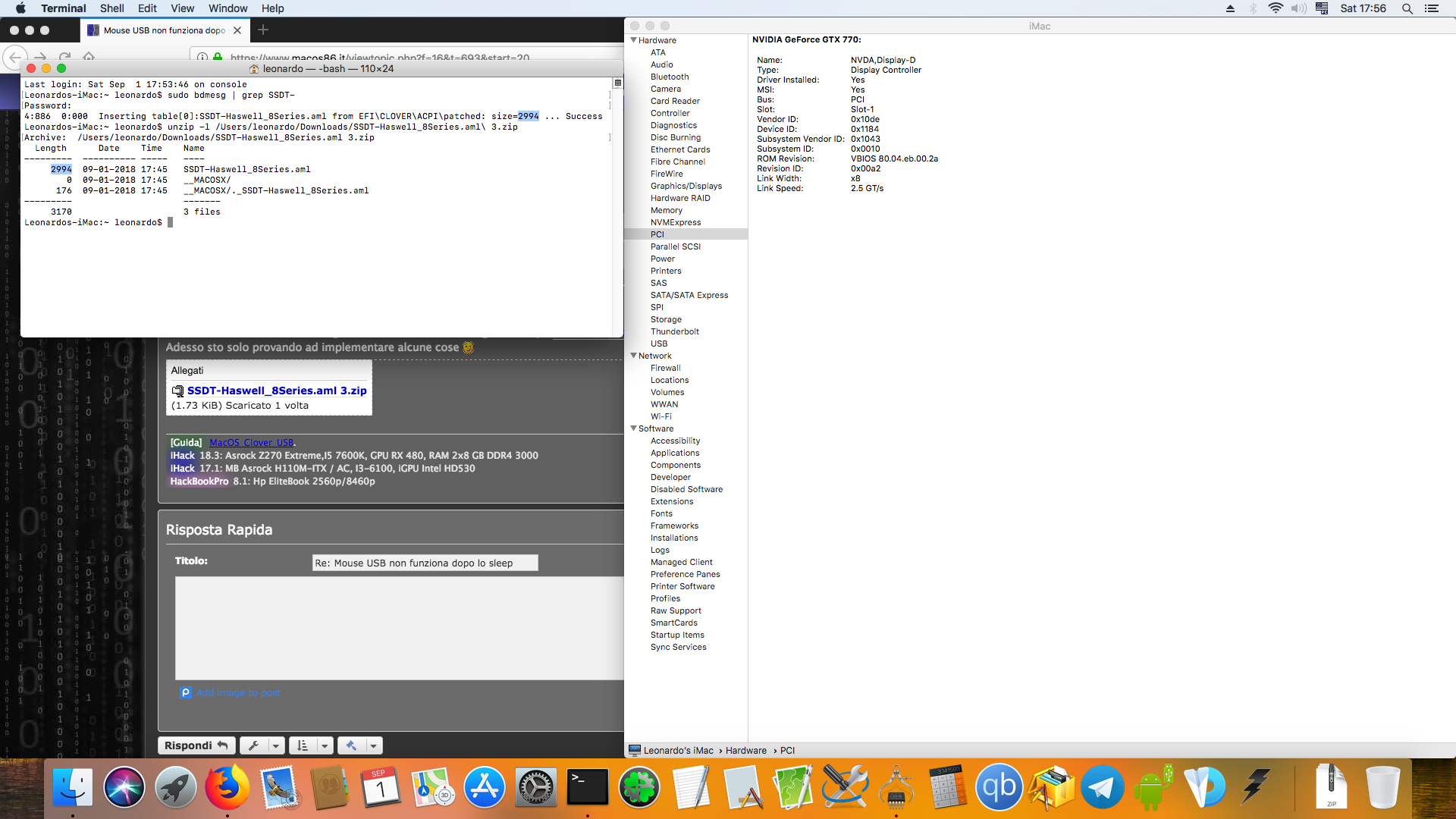
Task: Select USB in Hardware list
Action: click(658, 344)
